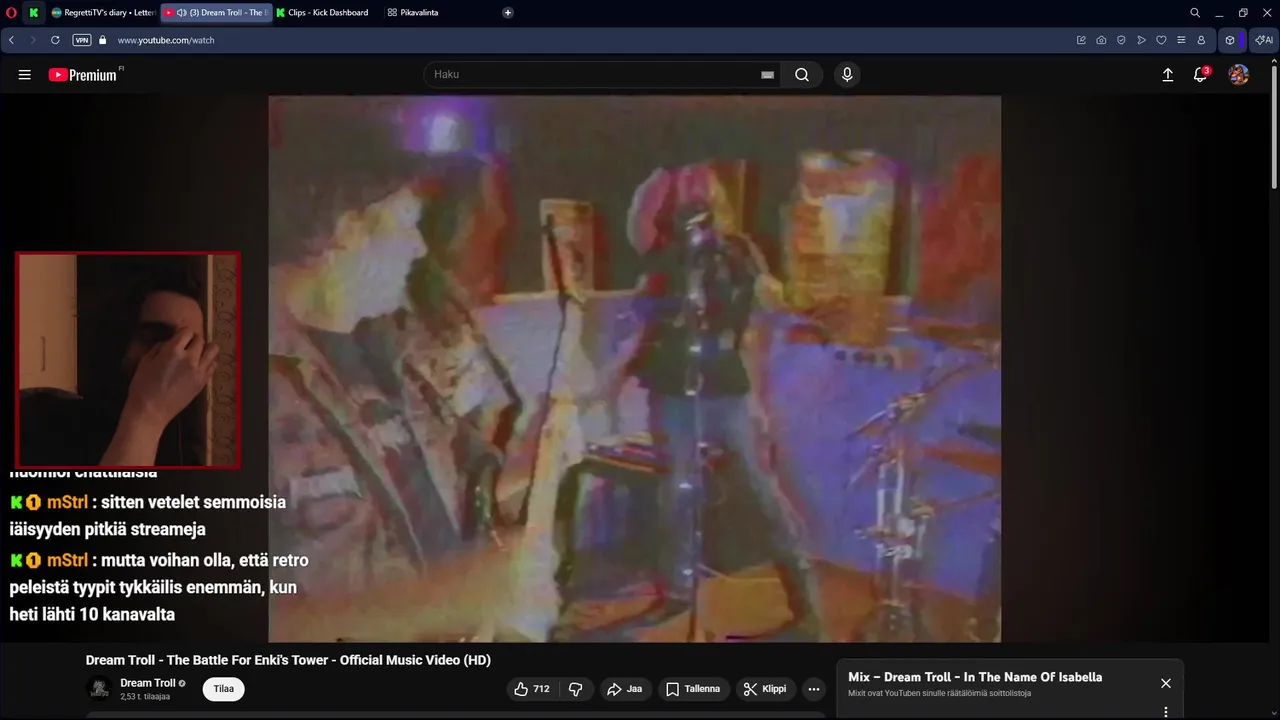Open the YouTube account avatar menu

[x=1239, y=75]
